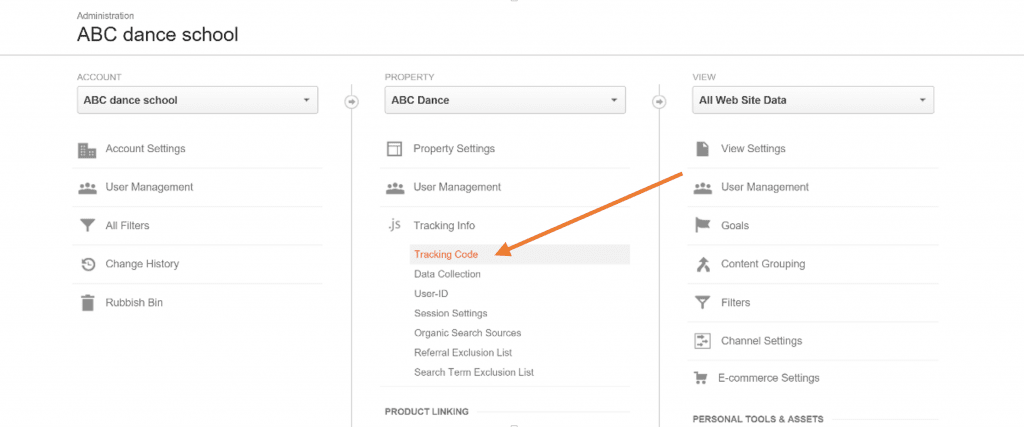The height and width of the screenshot is (427, 1024).
Task: Click the PRODUCT LINKING section heading
Action: tap(426, 412)
